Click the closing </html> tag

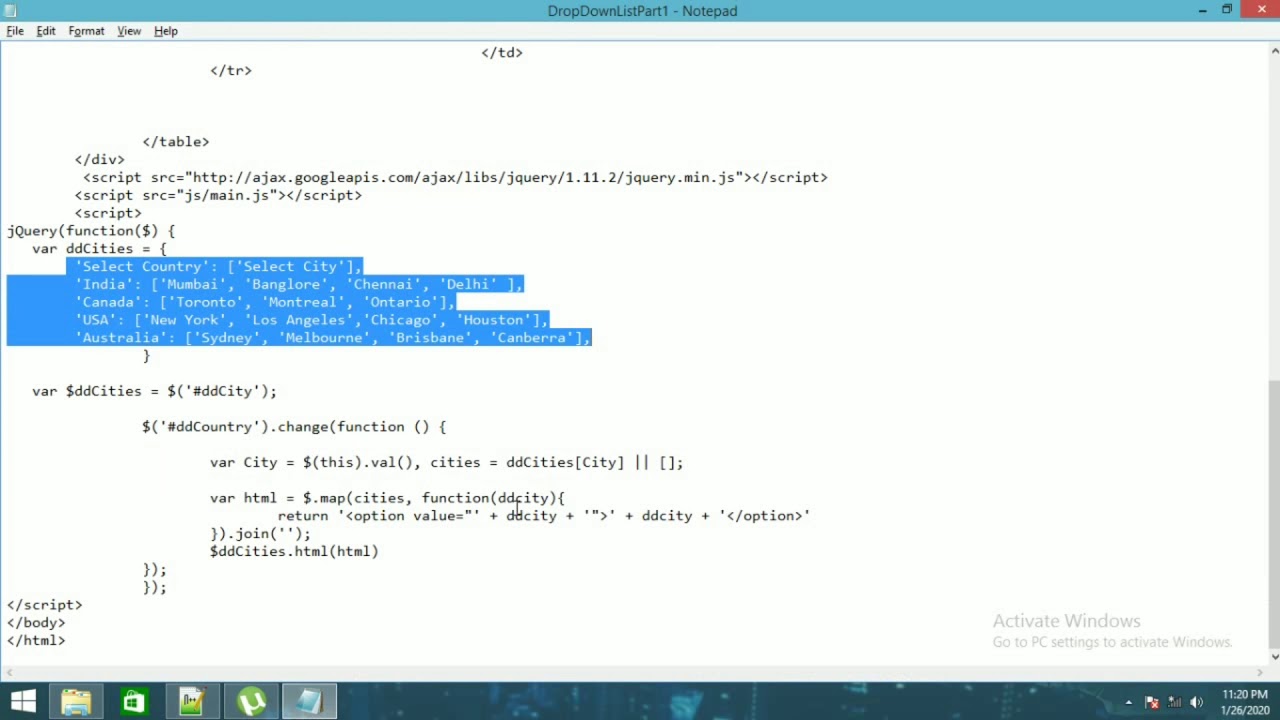click(x=36, y=640)
